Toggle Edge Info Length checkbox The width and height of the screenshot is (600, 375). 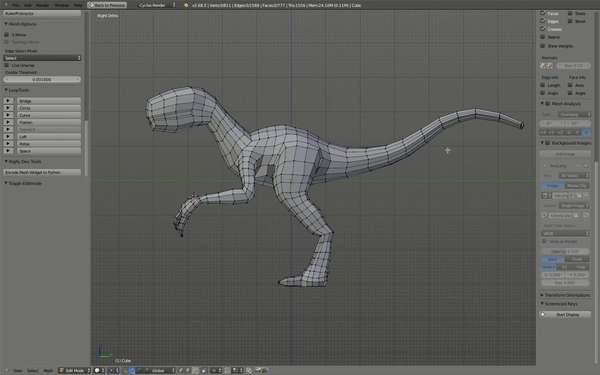[x=543, y=85]
